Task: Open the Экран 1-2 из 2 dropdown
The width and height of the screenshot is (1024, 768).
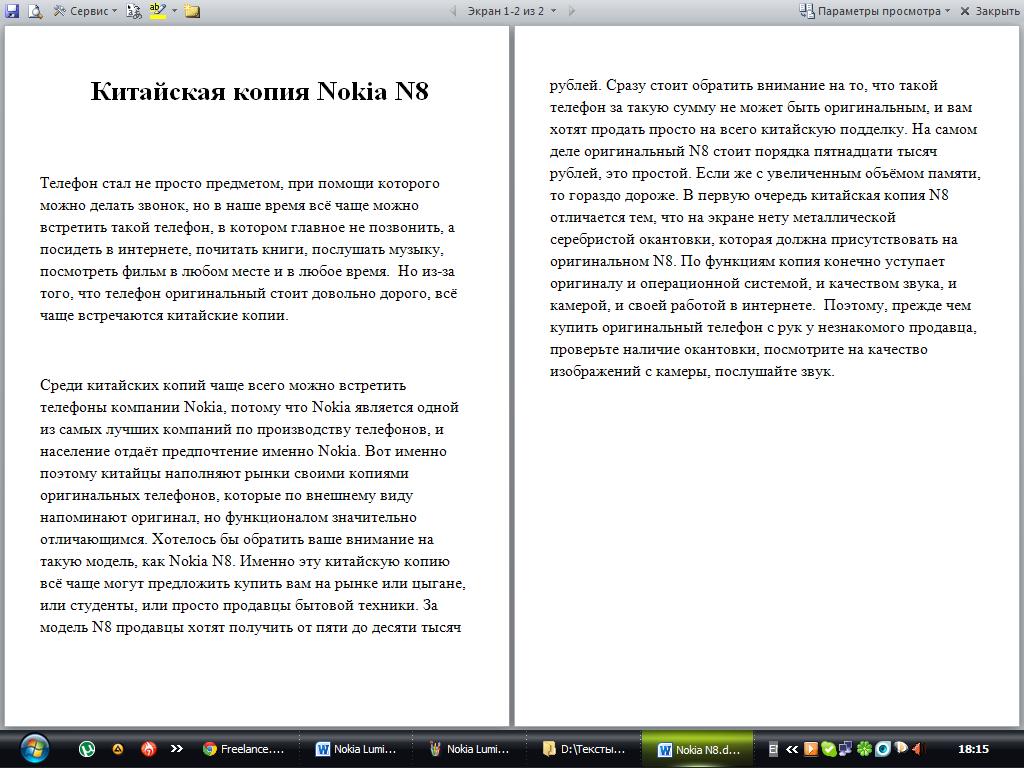Action: point(511,10)
